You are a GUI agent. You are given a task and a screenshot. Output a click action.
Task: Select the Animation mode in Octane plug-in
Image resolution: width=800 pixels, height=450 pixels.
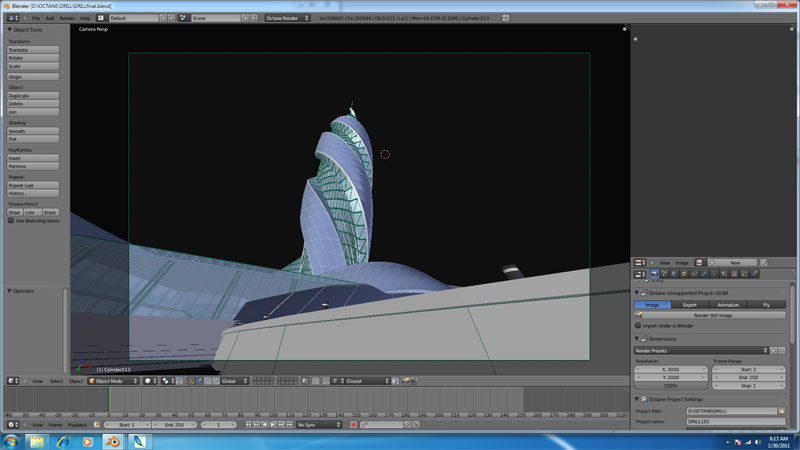pyautogui.click(x=728, y=305)
